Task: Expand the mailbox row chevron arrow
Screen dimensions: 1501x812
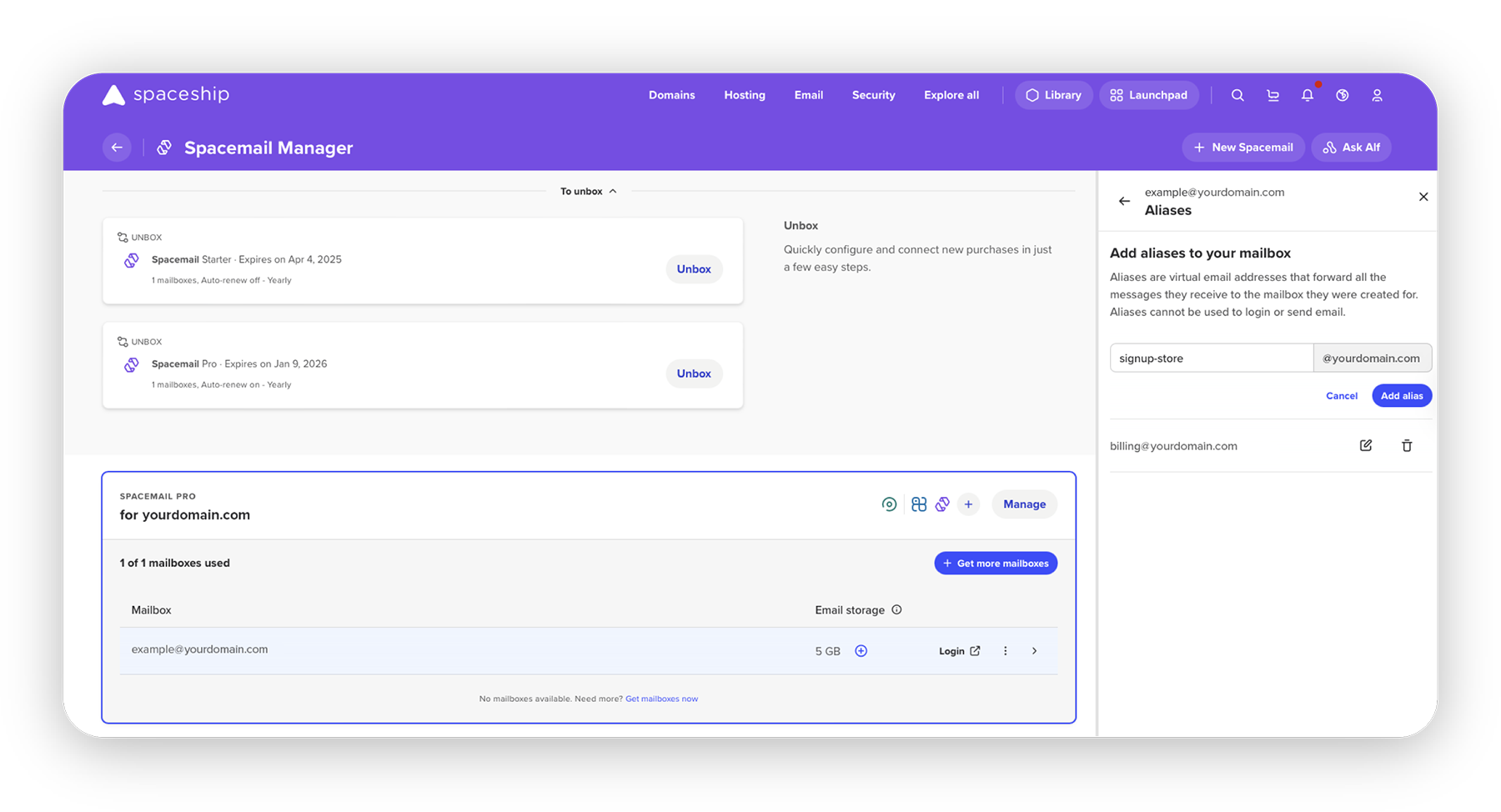Action: point(1035,651)
